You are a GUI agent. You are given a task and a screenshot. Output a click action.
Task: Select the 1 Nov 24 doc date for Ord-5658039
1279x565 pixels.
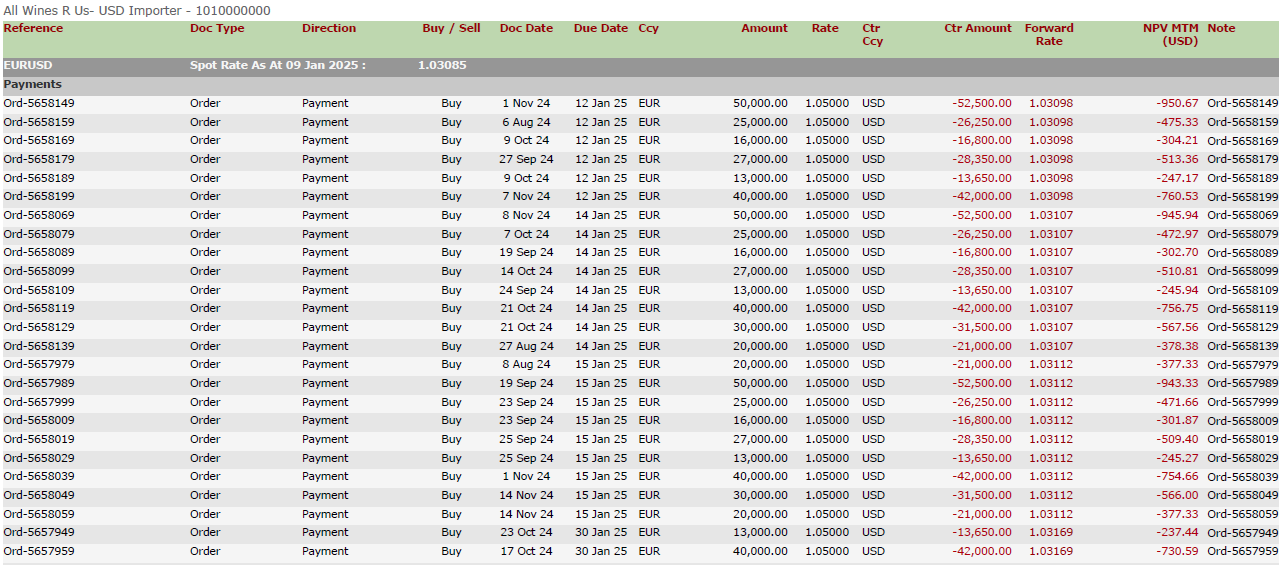[526, 476]
